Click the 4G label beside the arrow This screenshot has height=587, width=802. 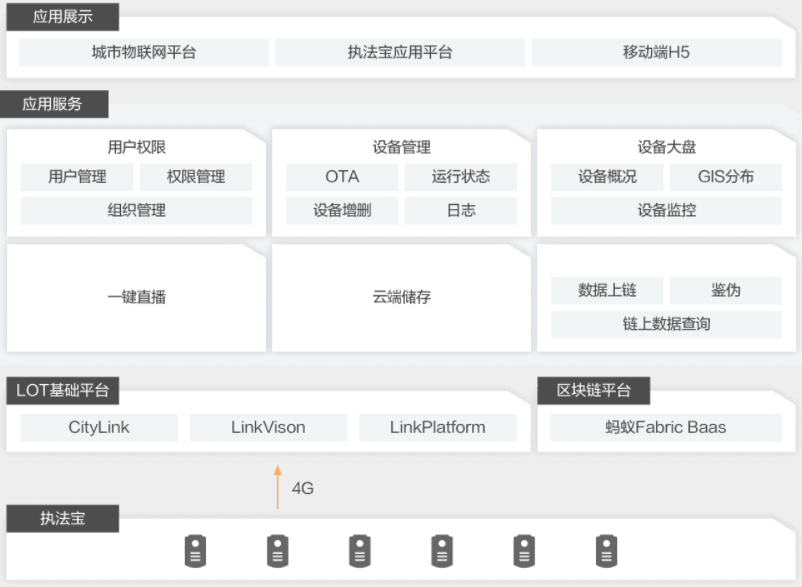[303, 488]
